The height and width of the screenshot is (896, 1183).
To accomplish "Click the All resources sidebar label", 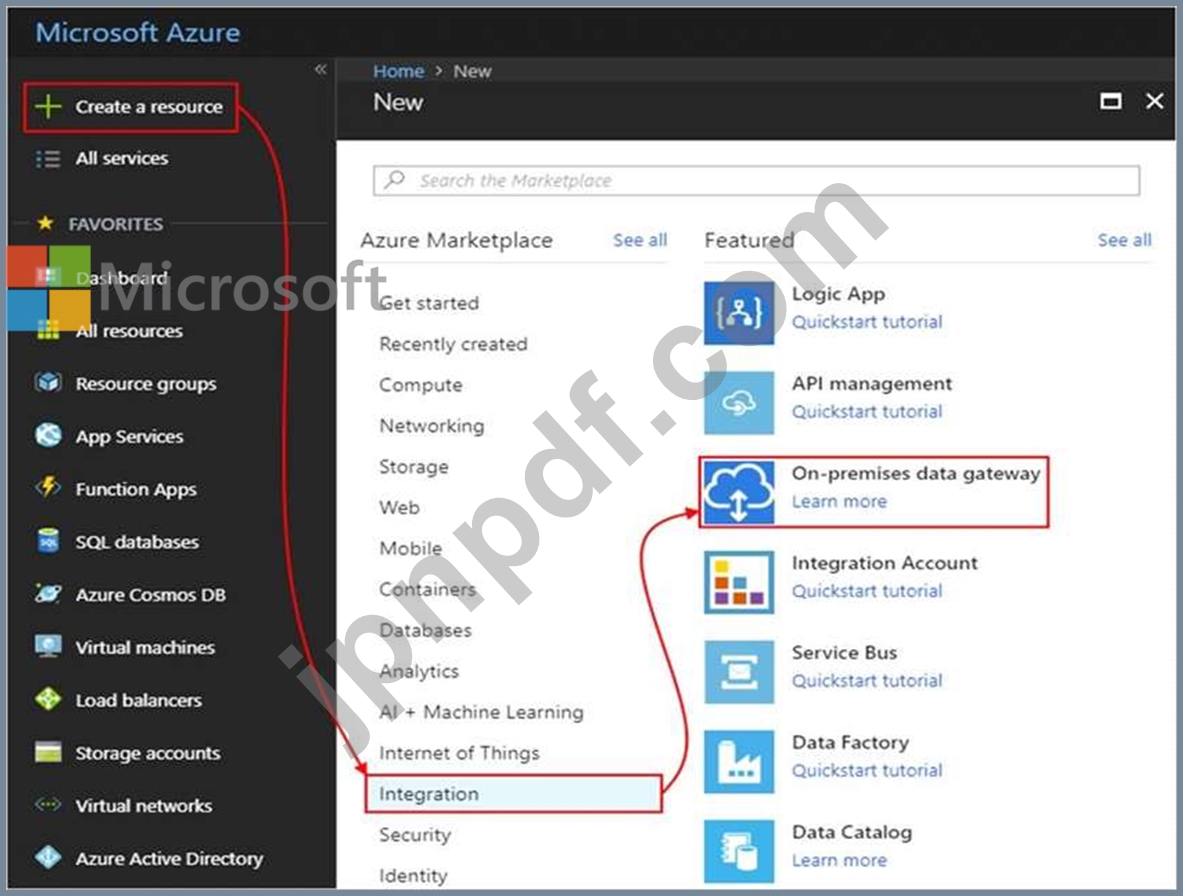I will (x=129, y=331).
